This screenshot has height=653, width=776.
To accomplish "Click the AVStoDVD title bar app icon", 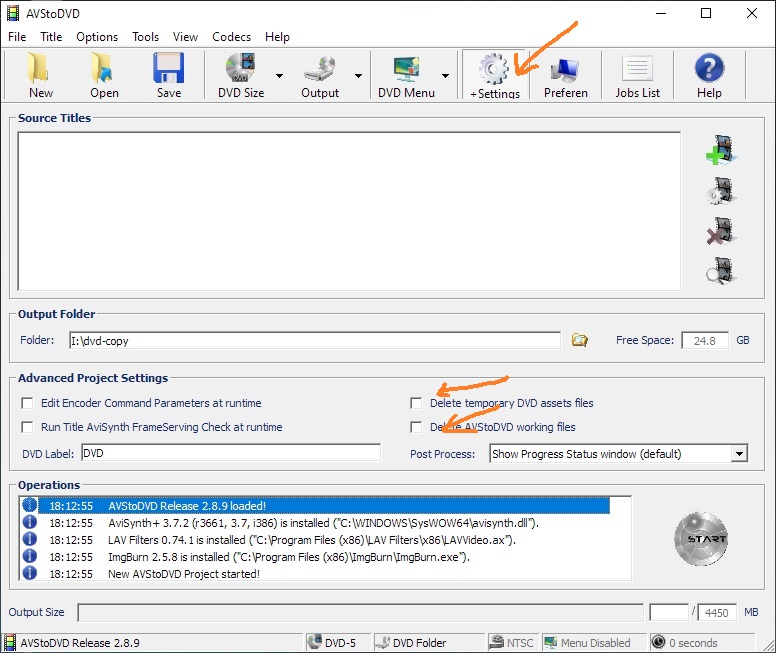I will point(13,13).
